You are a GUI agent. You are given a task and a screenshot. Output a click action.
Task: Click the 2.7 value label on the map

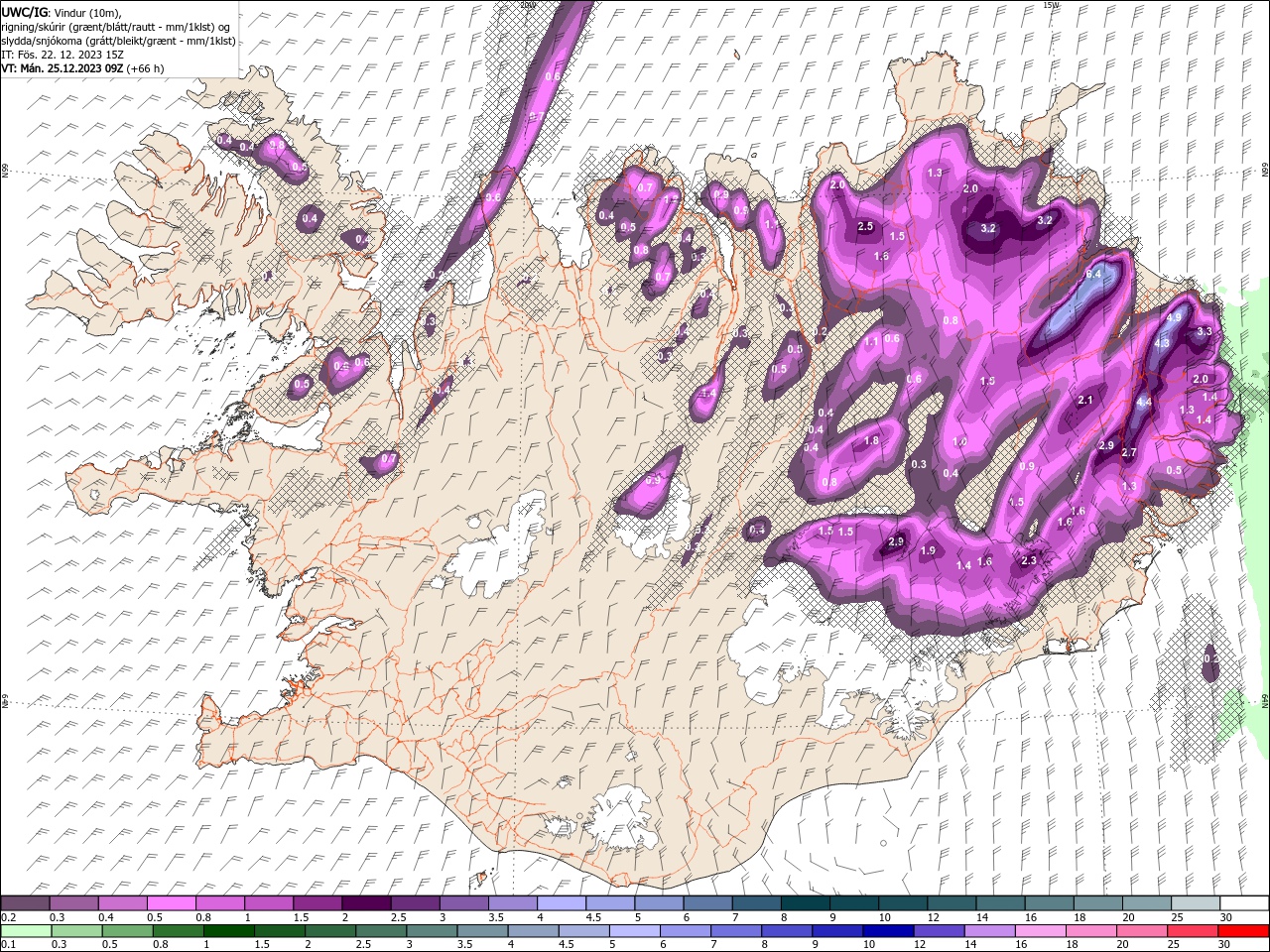[x=1129, y=452]
